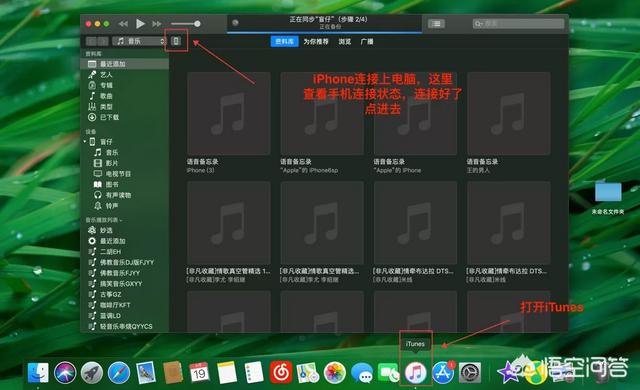Open first 语音备忘录 album thumbnail
Image resolution: width=640 pixels, height=390 pixels.
pyautogui.click(x=229, y=113)
